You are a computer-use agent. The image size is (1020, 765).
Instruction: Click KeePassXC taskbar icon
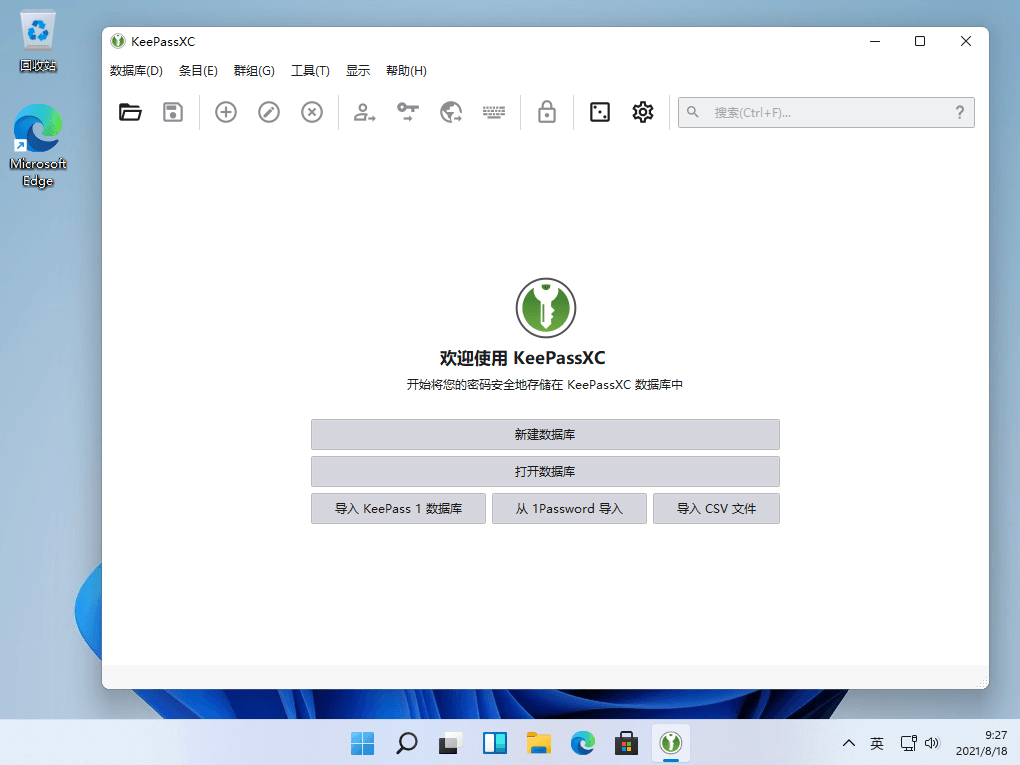pos(671,743)
